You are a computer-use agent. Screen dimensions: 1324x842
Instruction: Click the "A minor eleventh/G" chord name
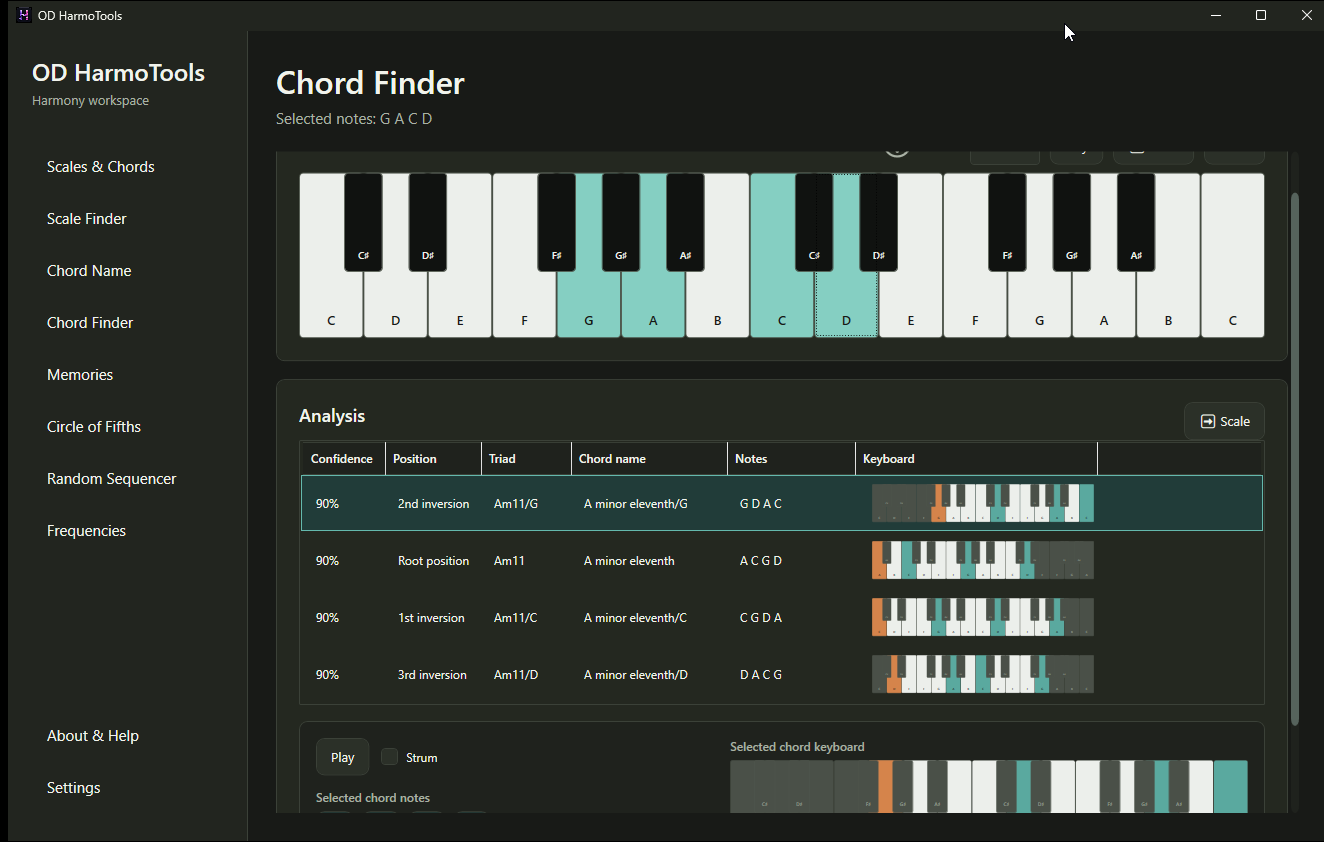coord(636,504)
